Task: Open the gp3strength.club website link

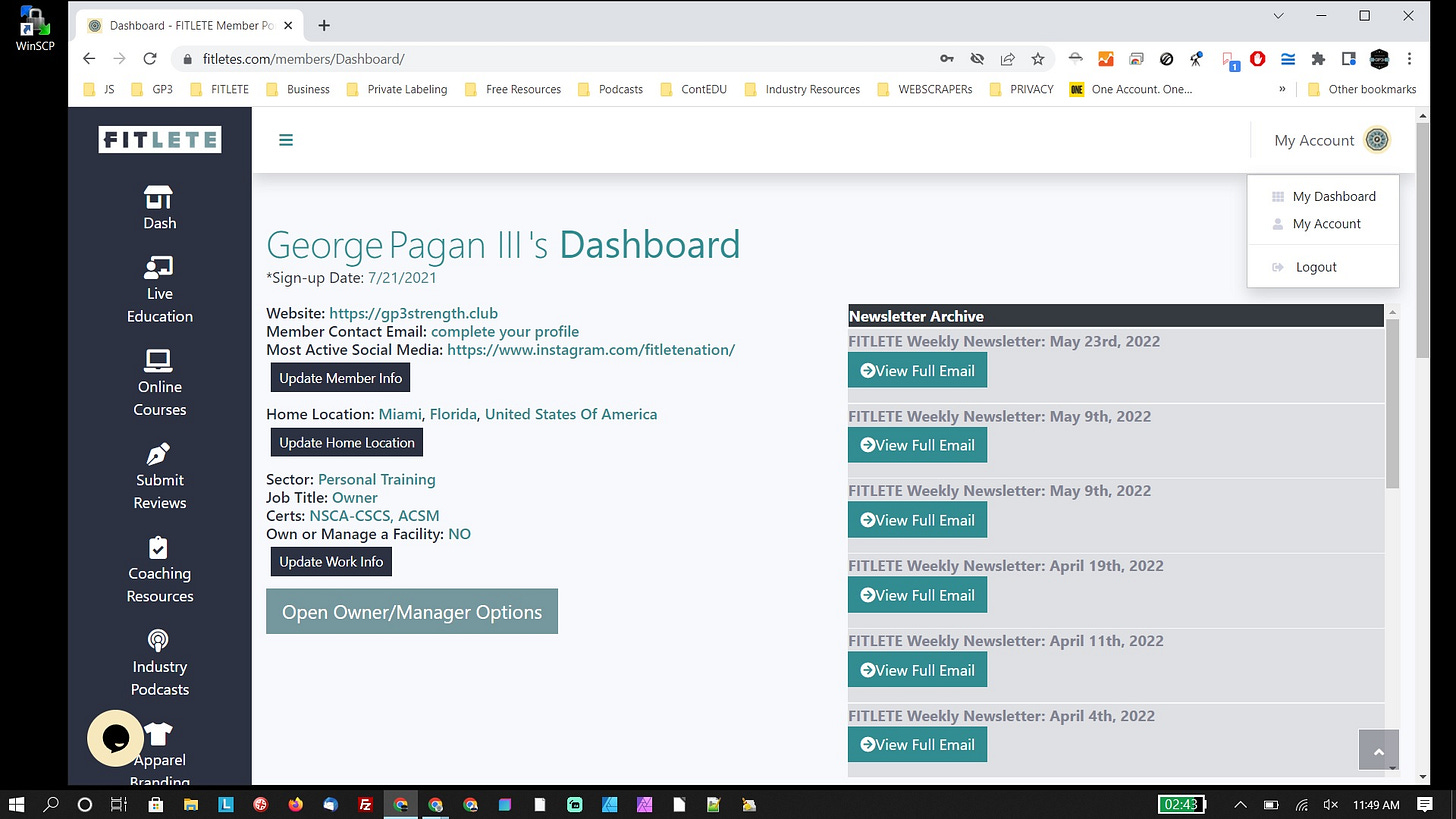Action: (413, 313)
